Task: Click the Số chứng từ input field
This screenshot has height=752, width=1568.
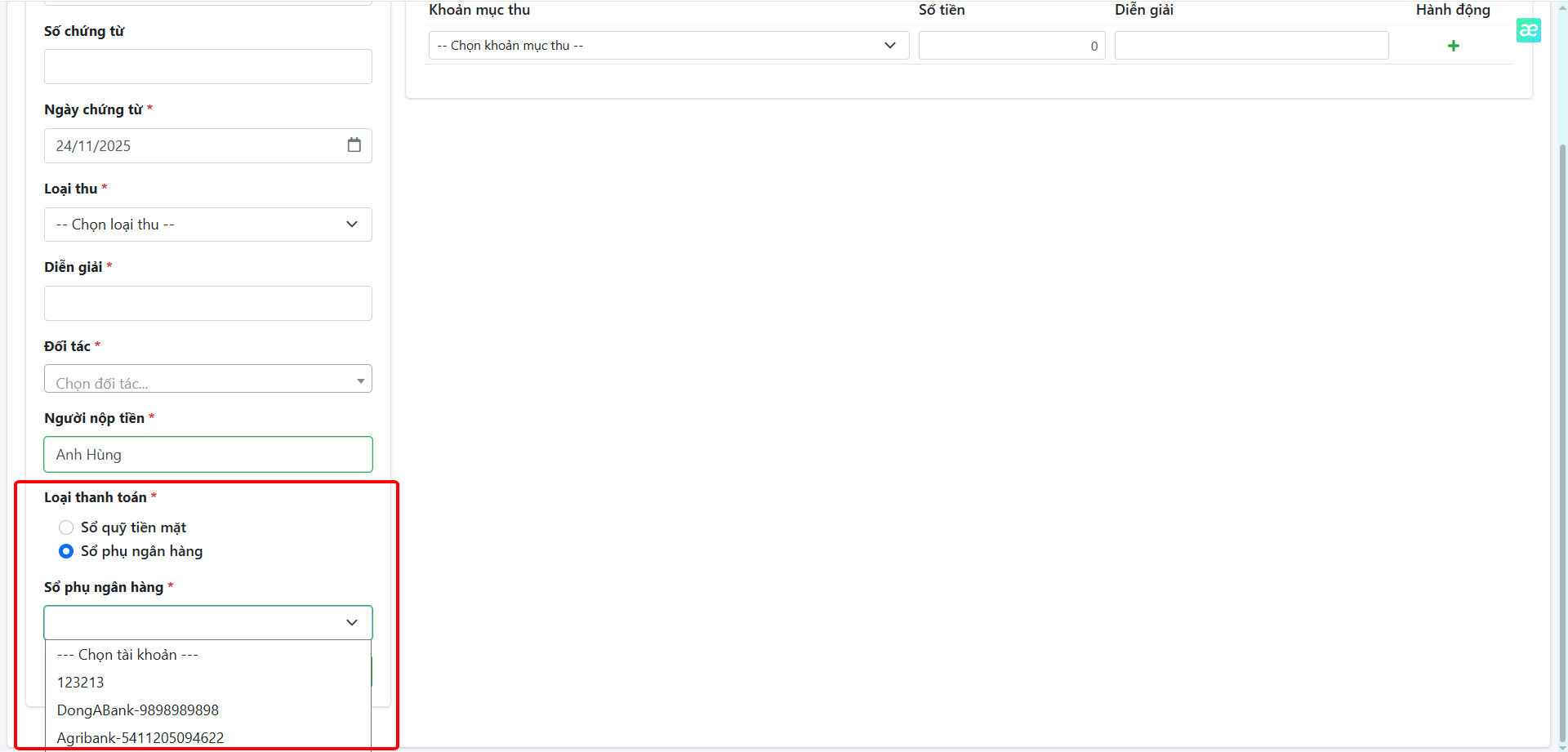Action: pos(207,67)
